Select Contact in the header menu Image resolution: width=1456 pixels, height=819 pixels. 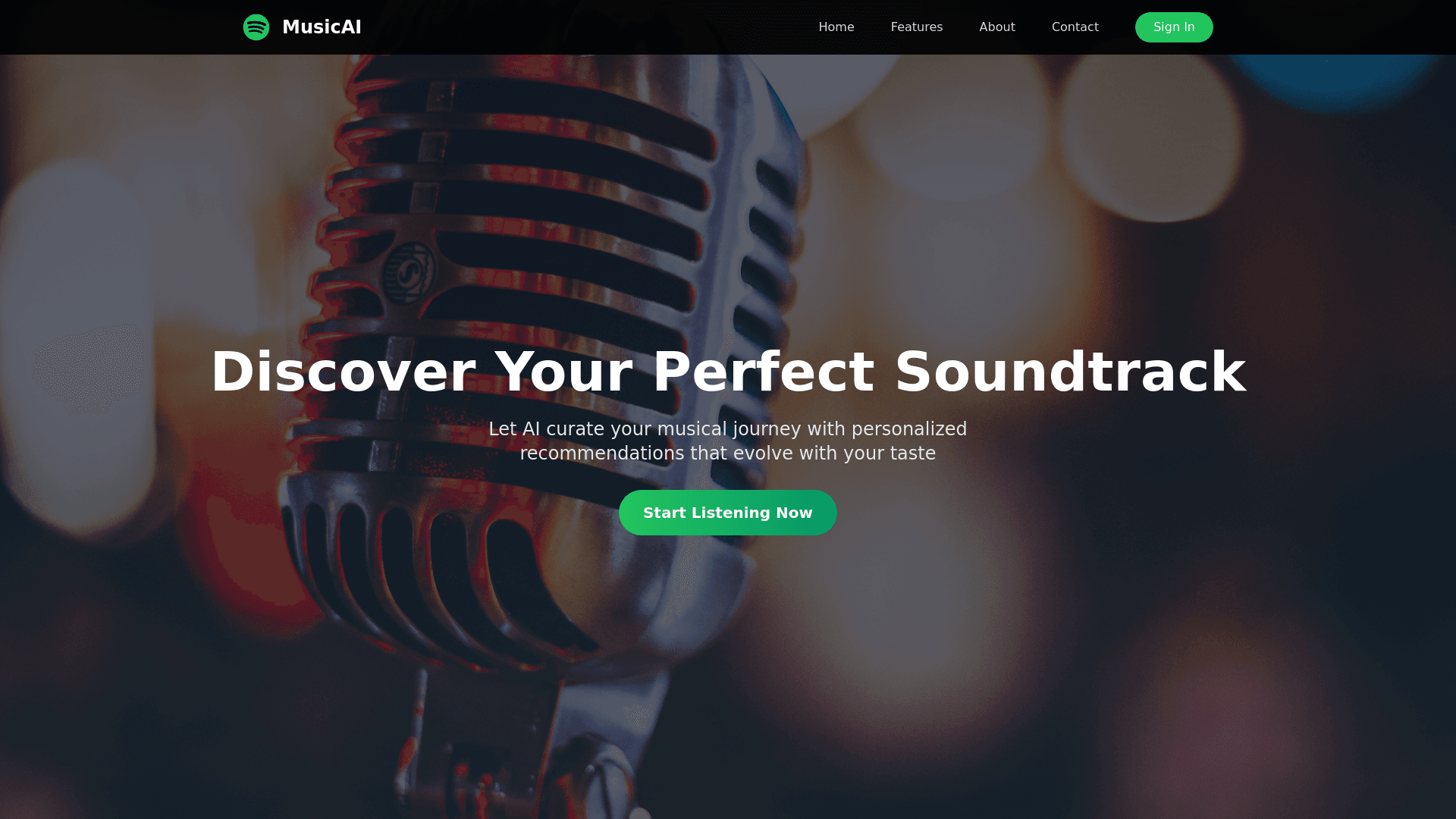tap(1075, 27)
